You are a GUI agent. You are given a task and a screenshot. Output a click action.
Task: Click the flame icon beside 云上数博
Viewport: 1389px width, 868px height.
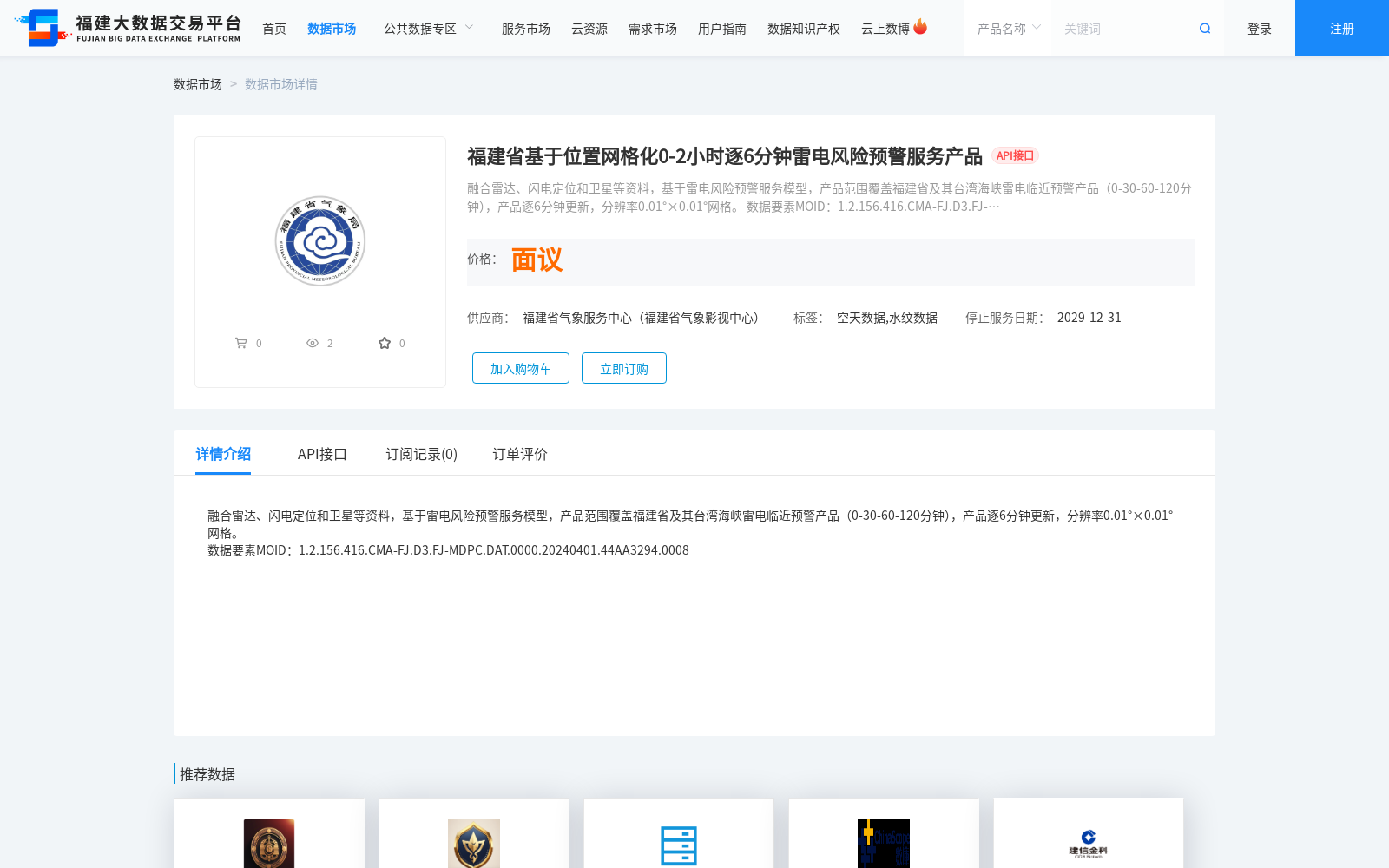pos(920,27)
